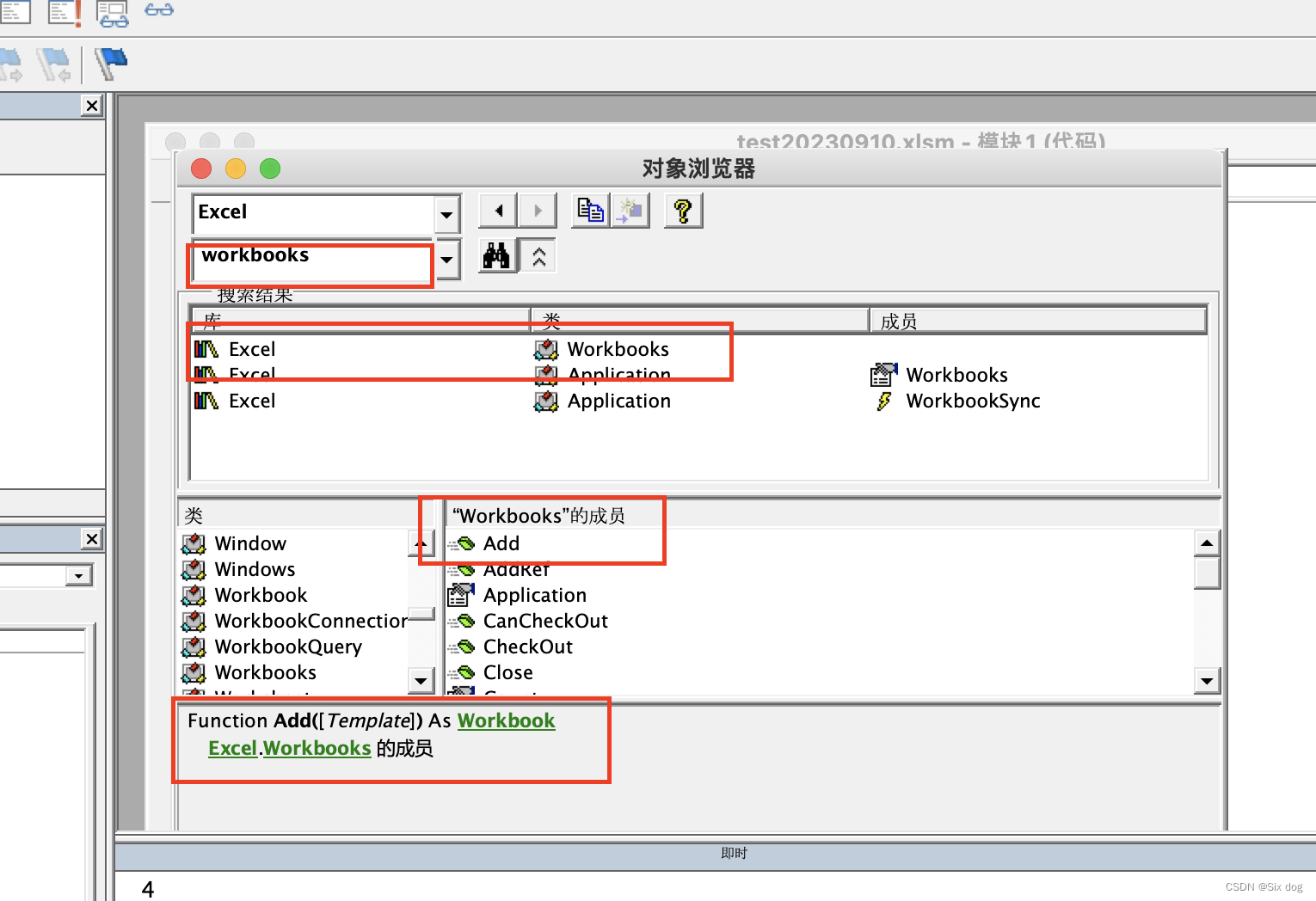Close the upper left project panel
The width and height of the screenshot is (1316, 901).
point(92,106)
